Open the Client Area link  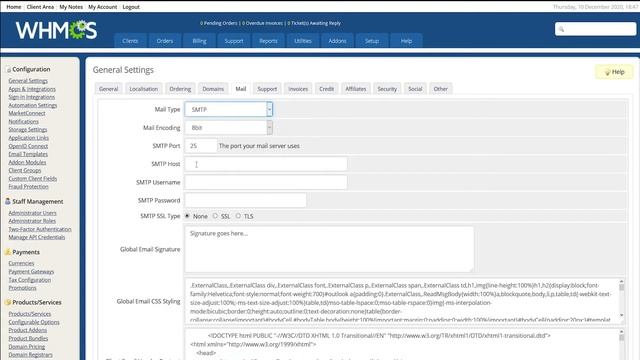point(40,7)
